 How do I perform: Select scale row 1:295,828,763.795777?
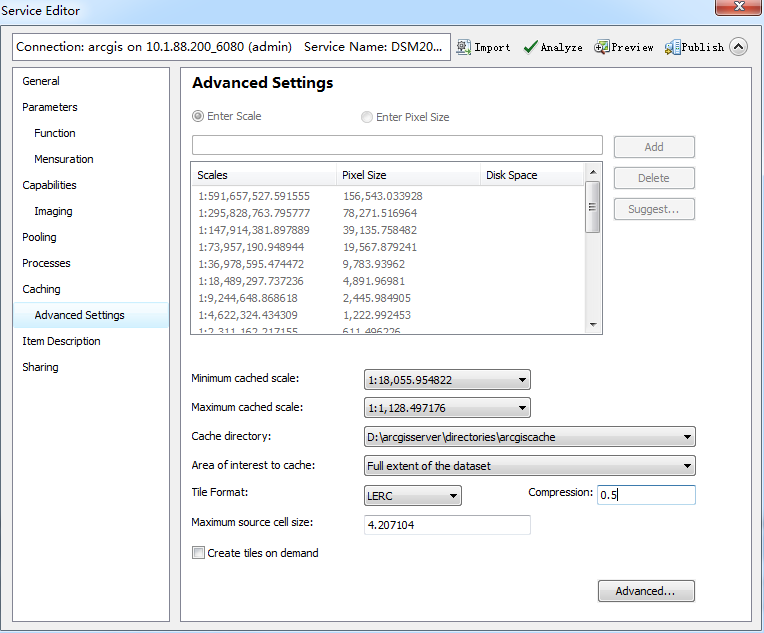coord(254,213)
